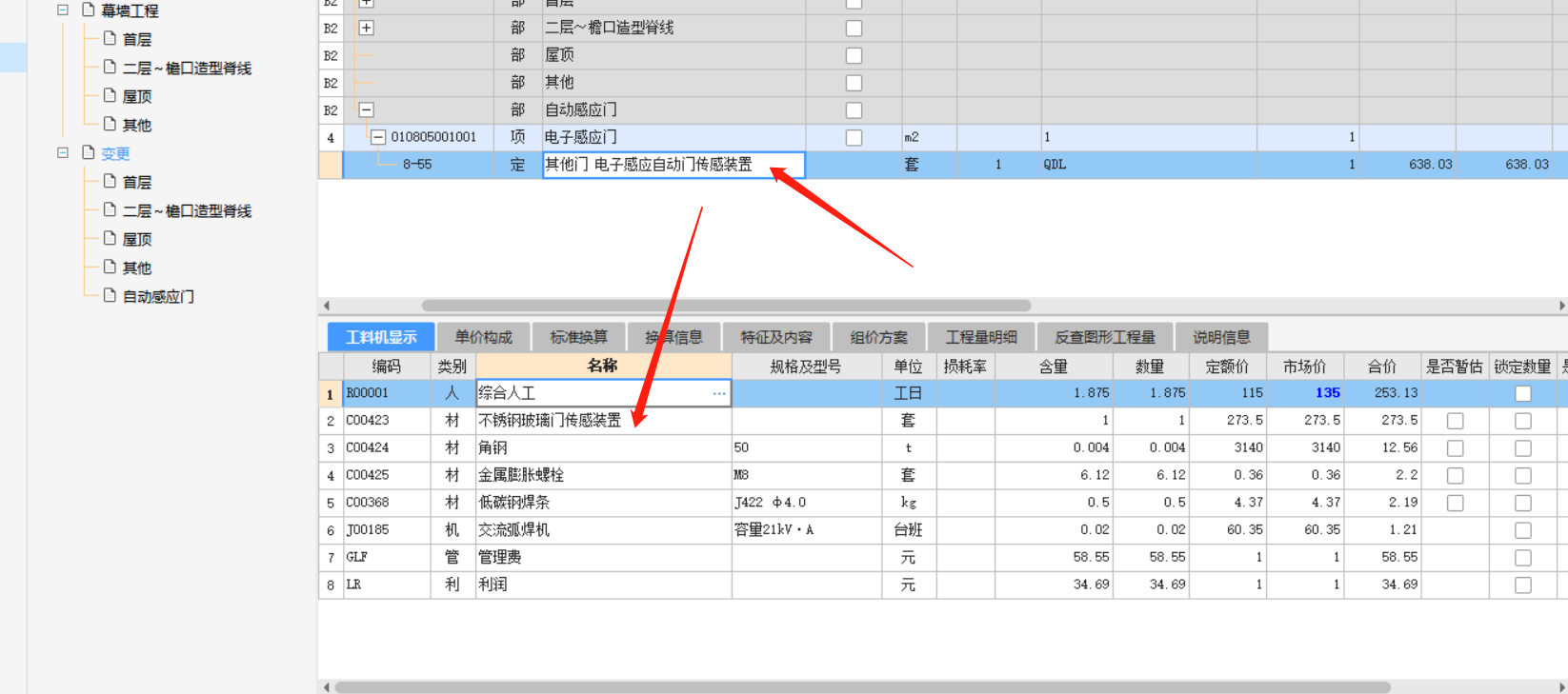Open the 换算信息 tab

673,337
